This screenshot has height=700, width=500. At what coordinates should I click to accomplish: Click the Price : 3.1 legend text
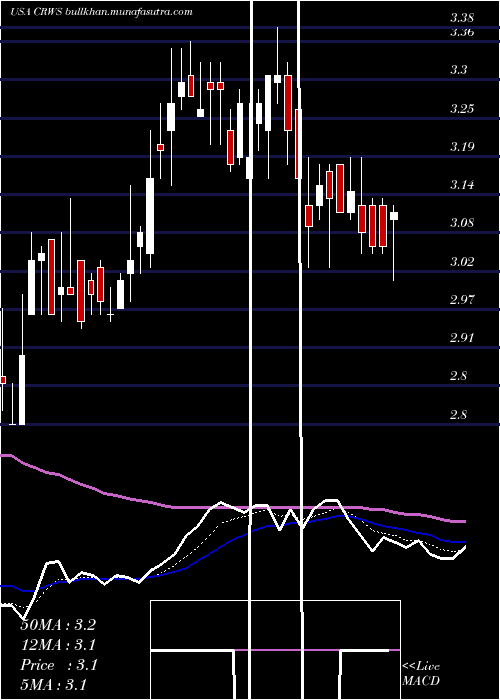[x=58, y=665]
